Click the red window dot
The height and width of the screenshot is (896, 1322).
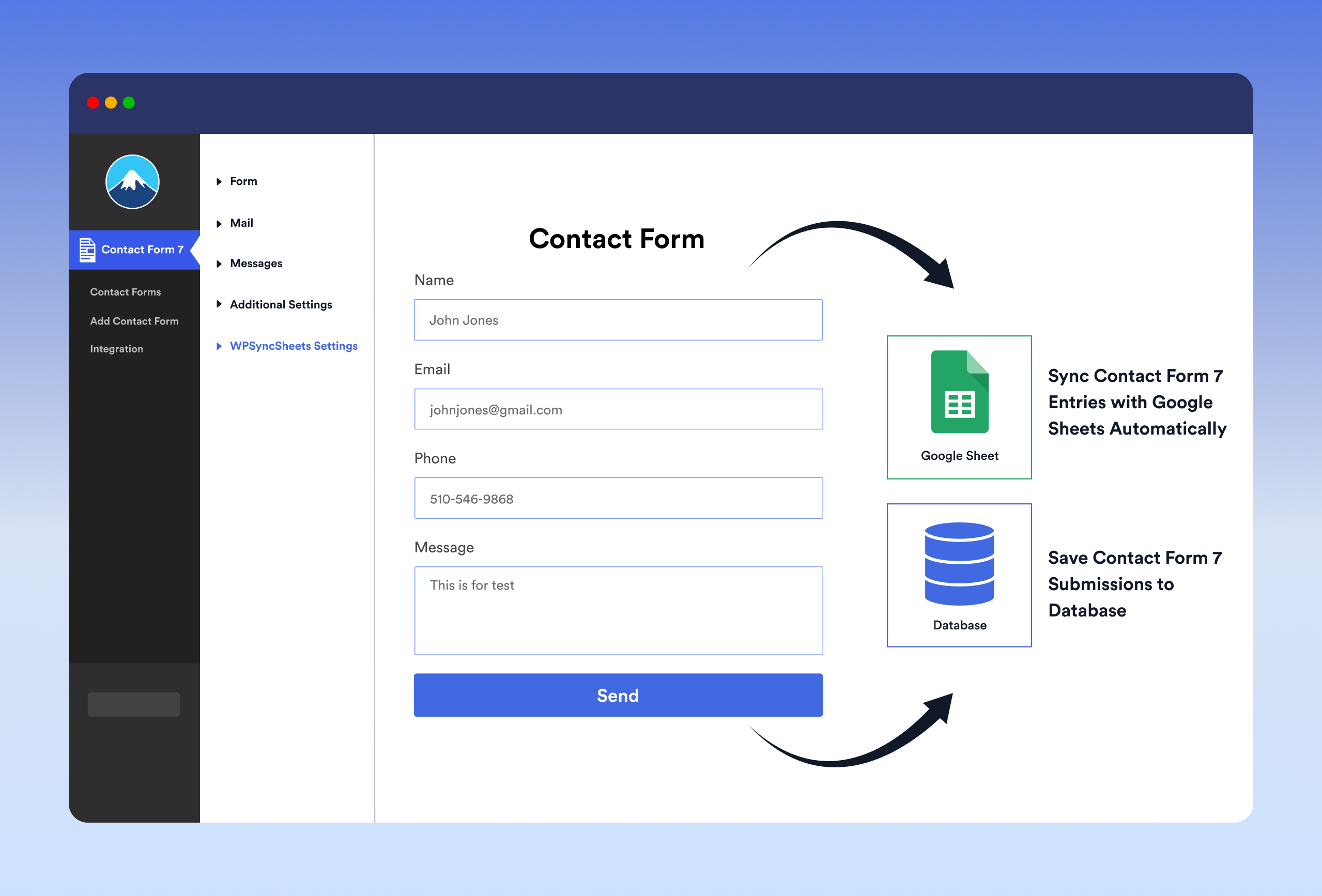(x=93, y=102)
